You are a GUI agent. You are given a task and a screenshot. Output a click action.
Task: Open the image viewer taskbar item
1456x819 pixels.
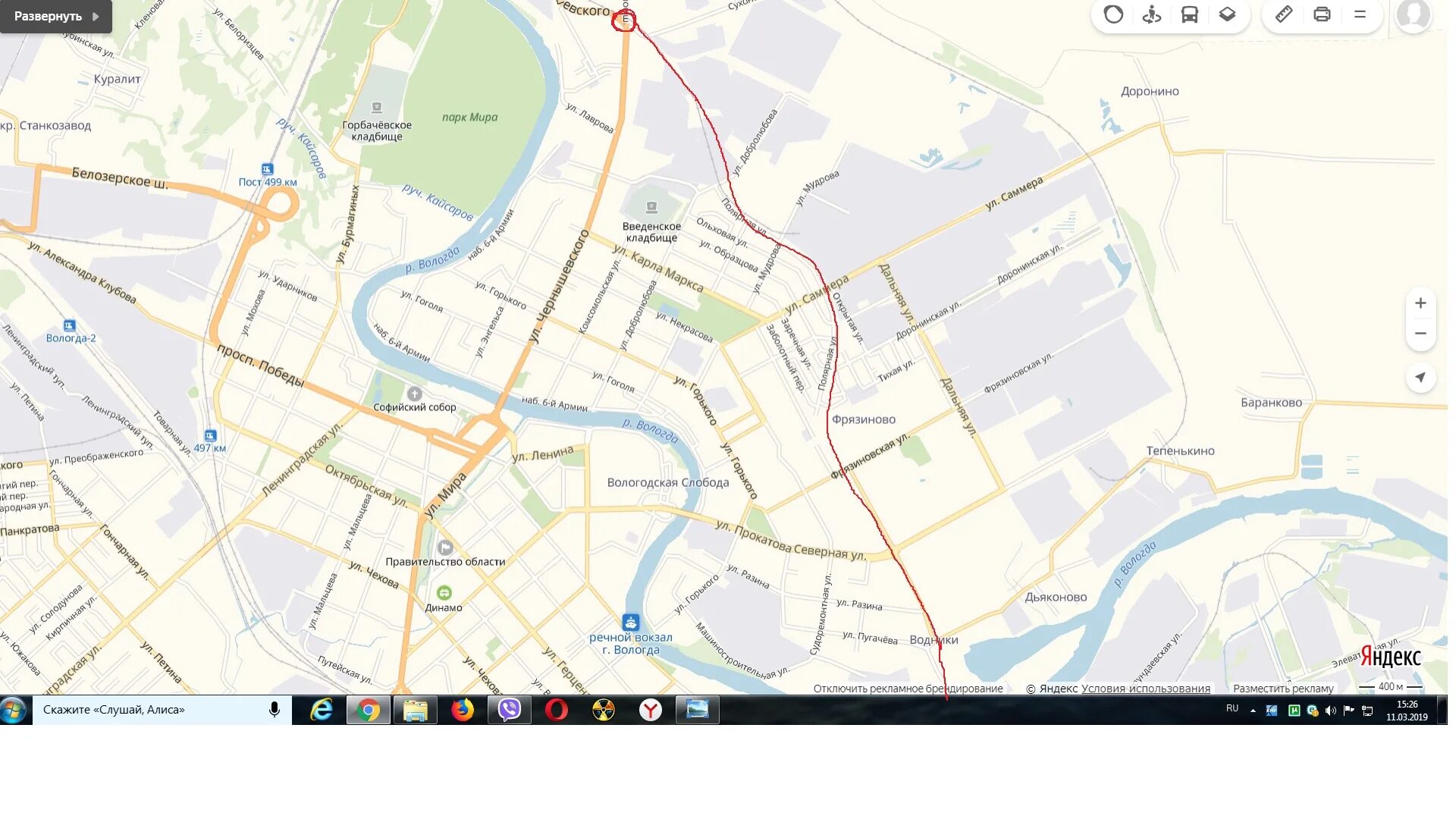(x=698, y=710)
